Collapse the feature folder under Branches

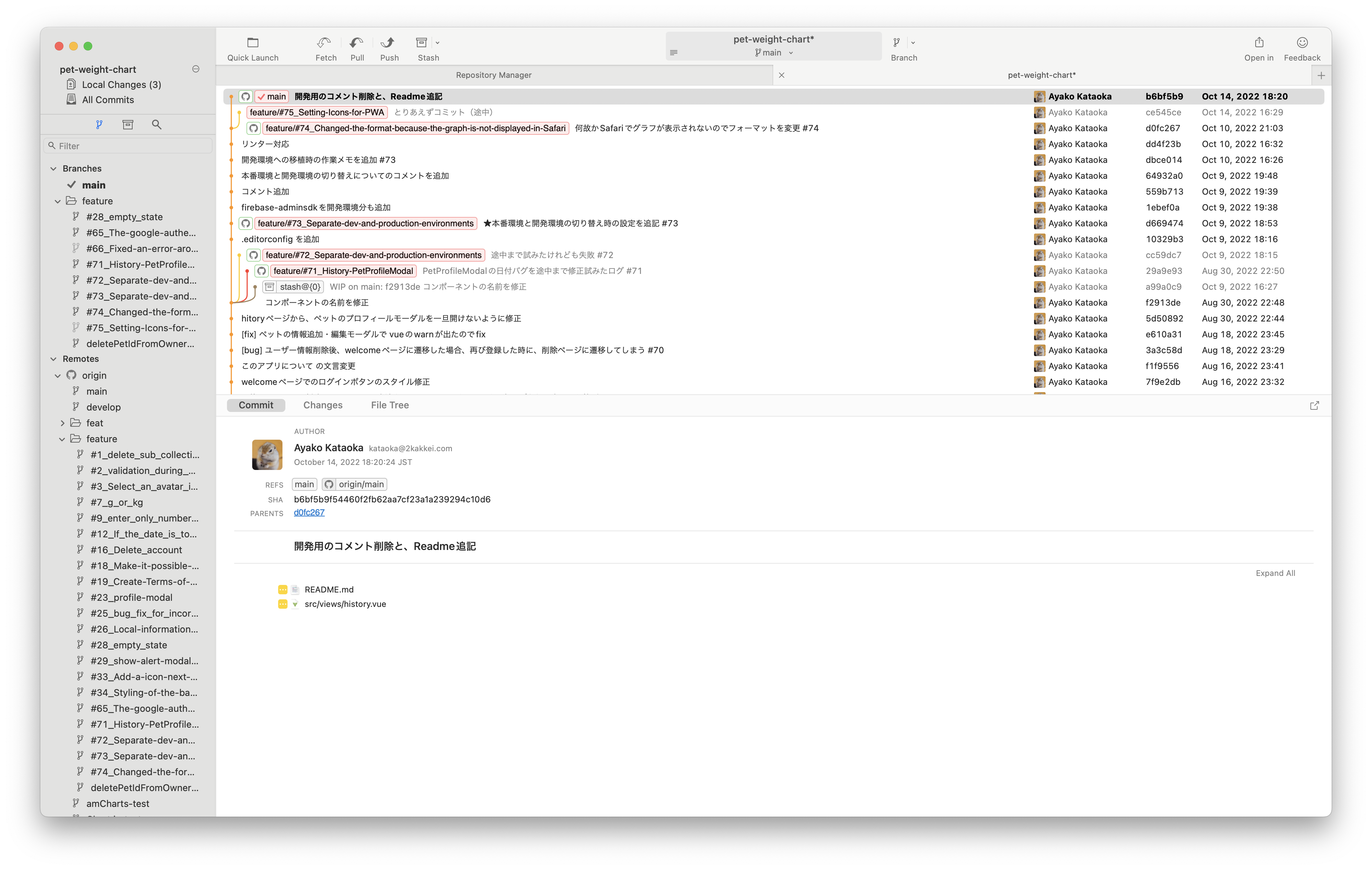coord(58,201)
